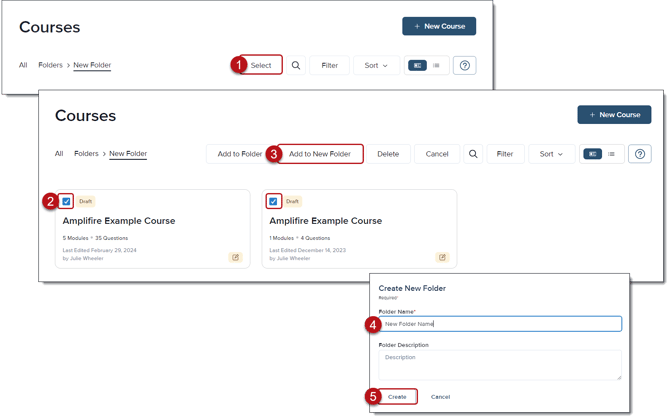
Task: Expand the Sort dropdown in the lower Courses panel
Action: [552, 154]
